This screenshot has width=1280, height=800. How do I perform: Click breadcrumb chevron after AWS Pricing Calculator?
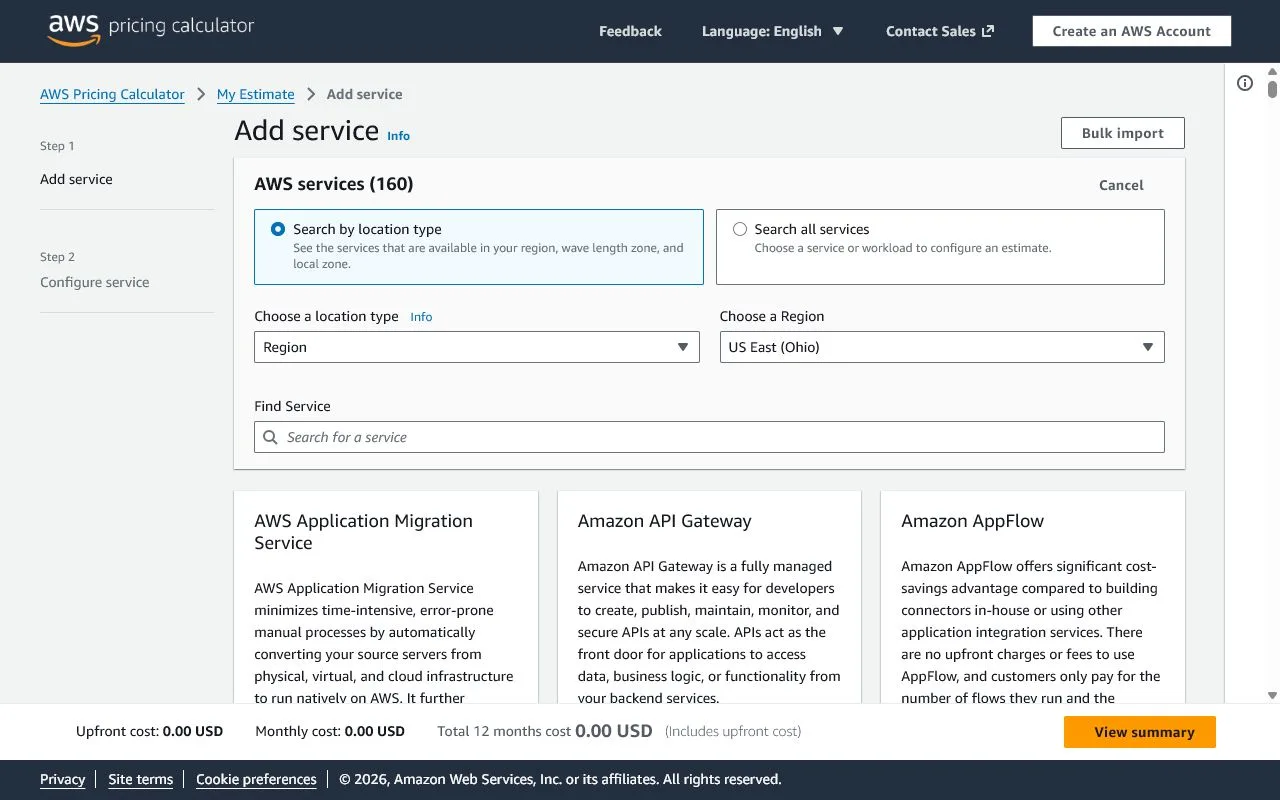coord(201,94)
